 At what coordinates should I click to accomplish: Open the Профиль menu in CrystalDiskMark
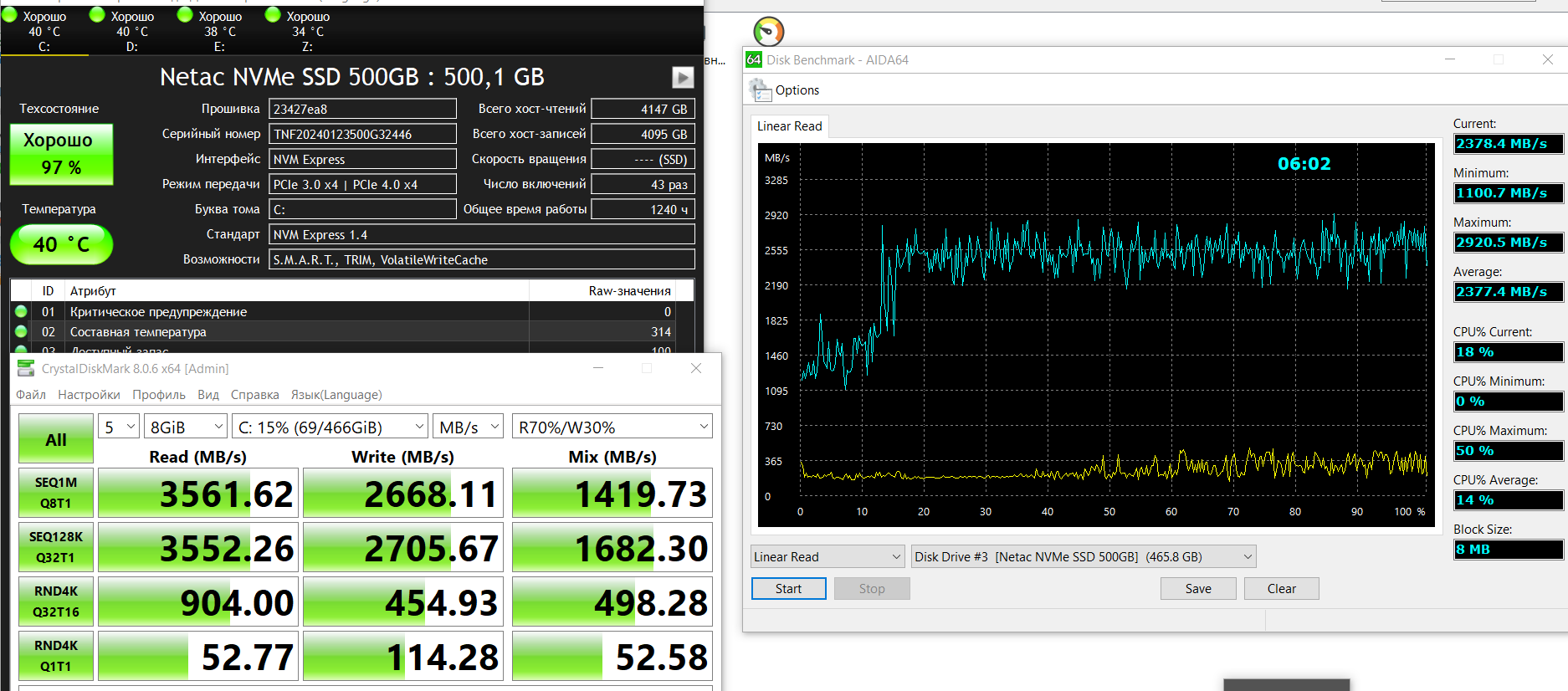click(159, 395)
